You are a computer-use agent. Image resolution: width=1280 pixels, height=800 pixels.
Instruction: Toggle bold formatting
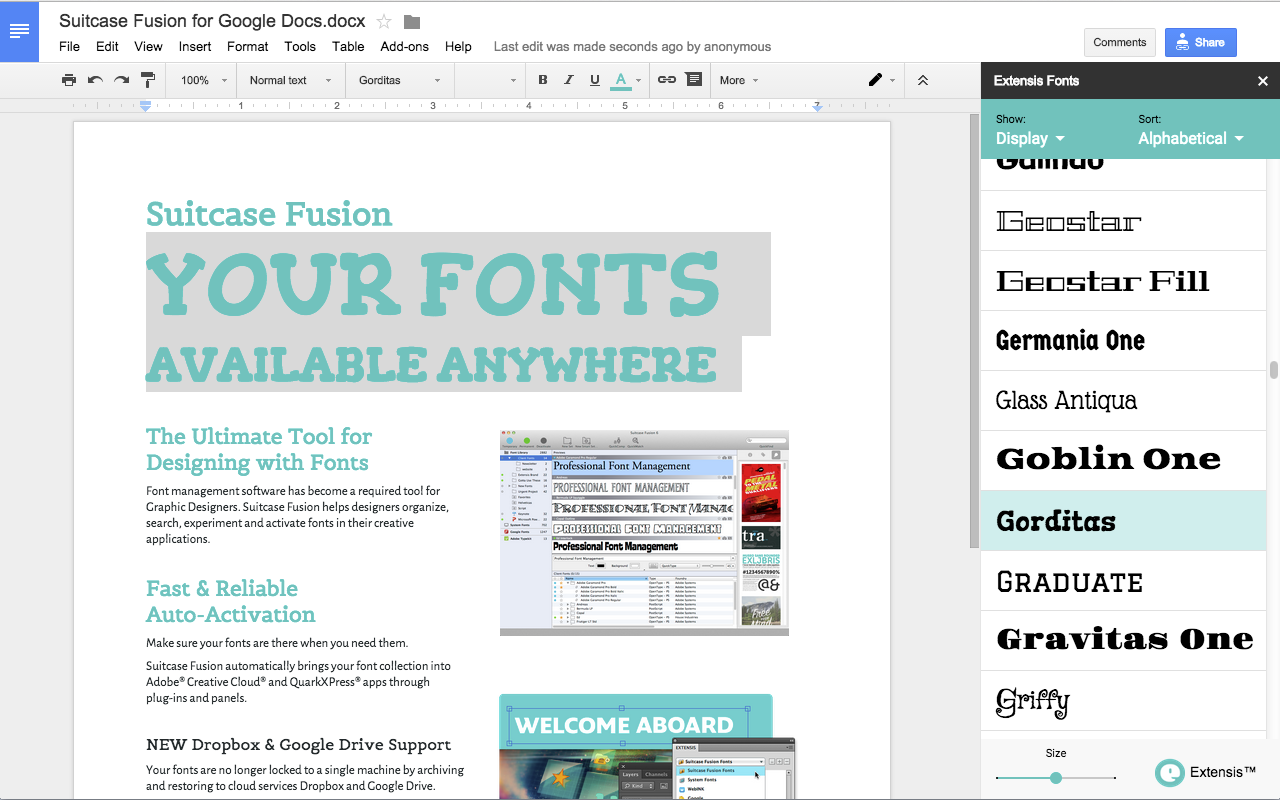(x=543, y=80)
